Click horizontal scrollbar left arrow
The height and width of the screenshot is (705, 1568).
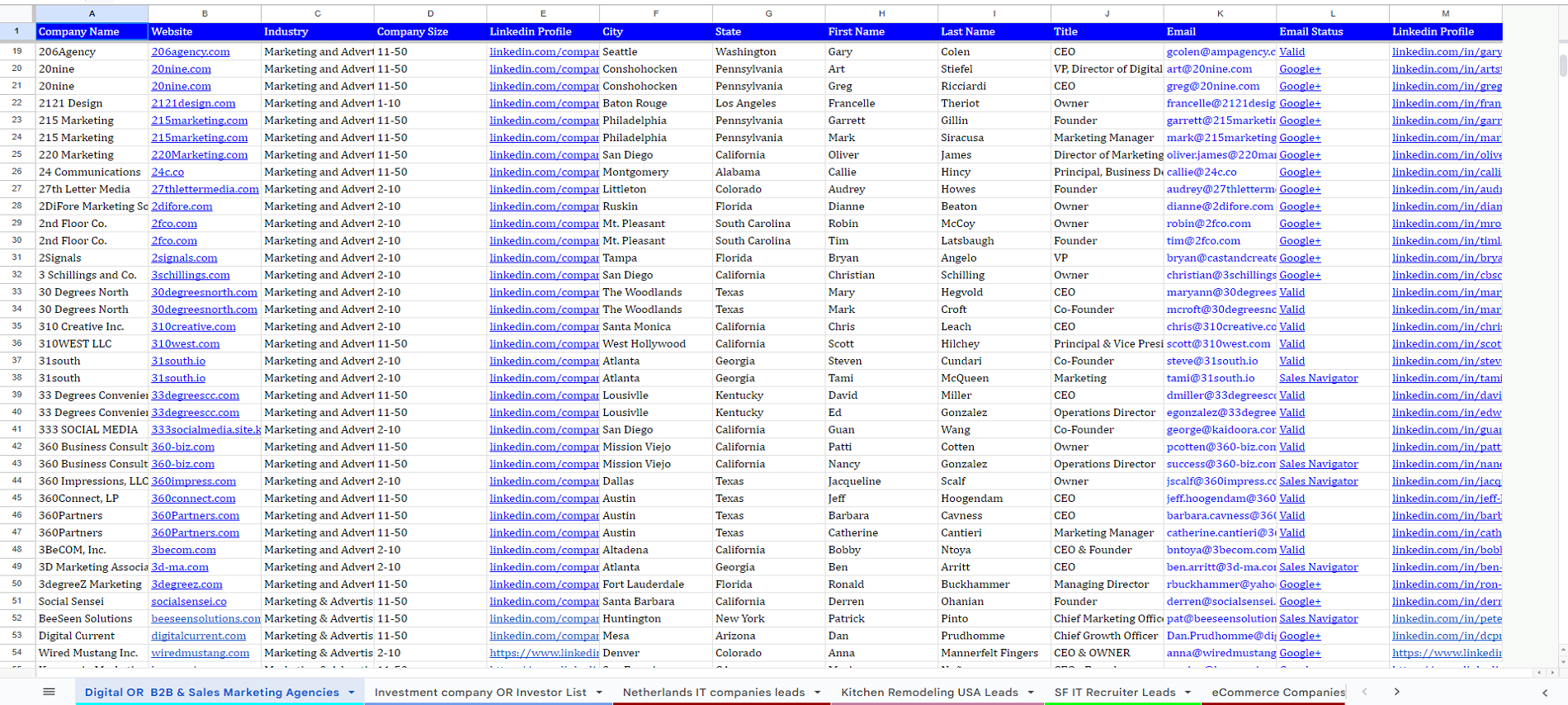coord(1539,673)
